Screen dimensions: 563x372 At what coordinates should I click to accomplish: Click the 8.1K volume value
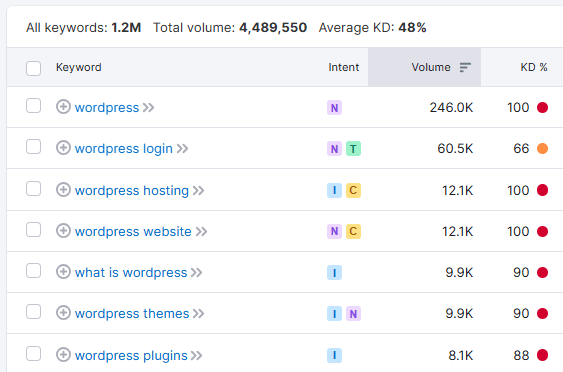coord(461,355)
